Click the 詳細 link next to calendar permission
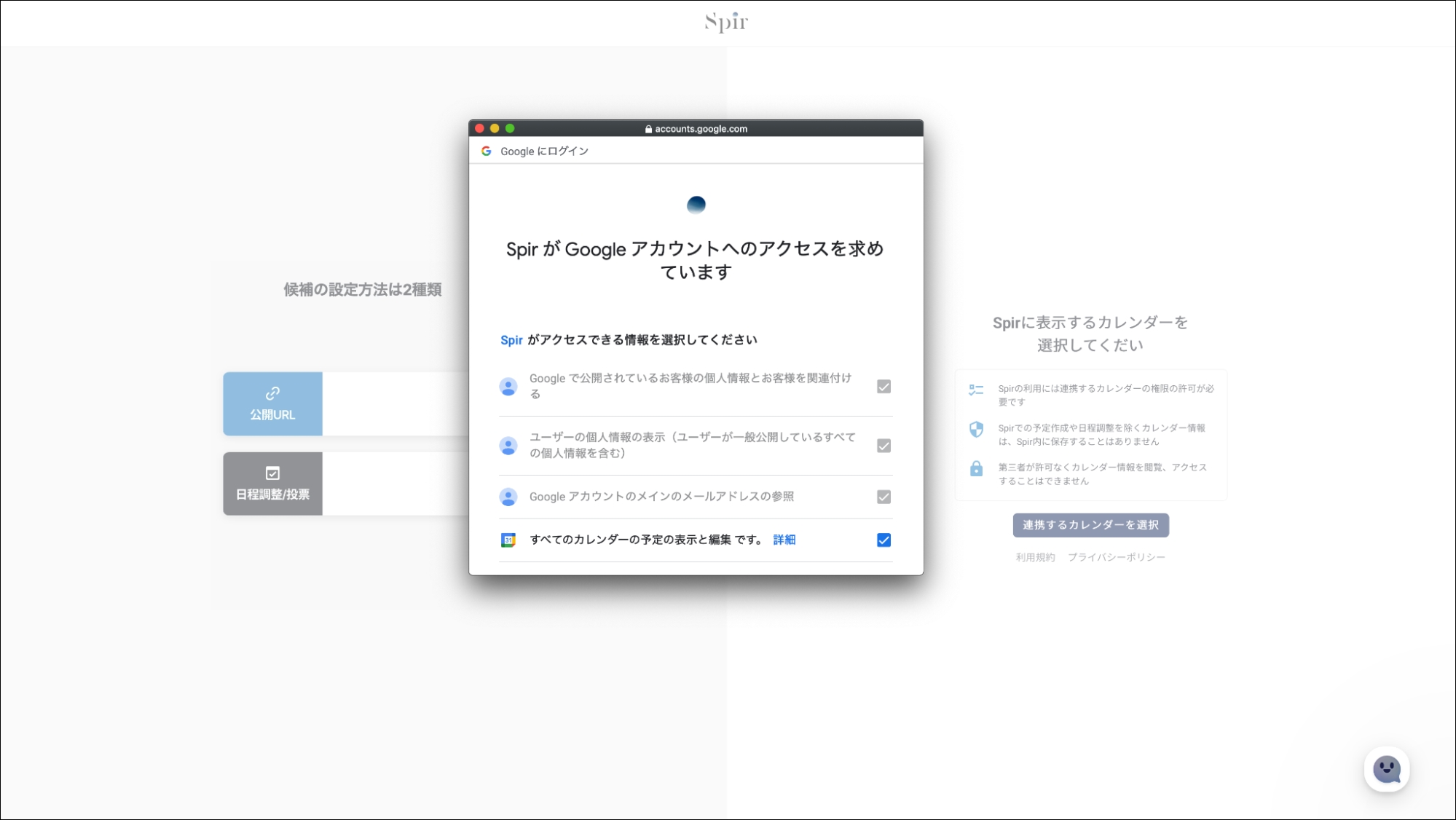The height and width of the screenshot is (820, 1456). click(784, 540)
